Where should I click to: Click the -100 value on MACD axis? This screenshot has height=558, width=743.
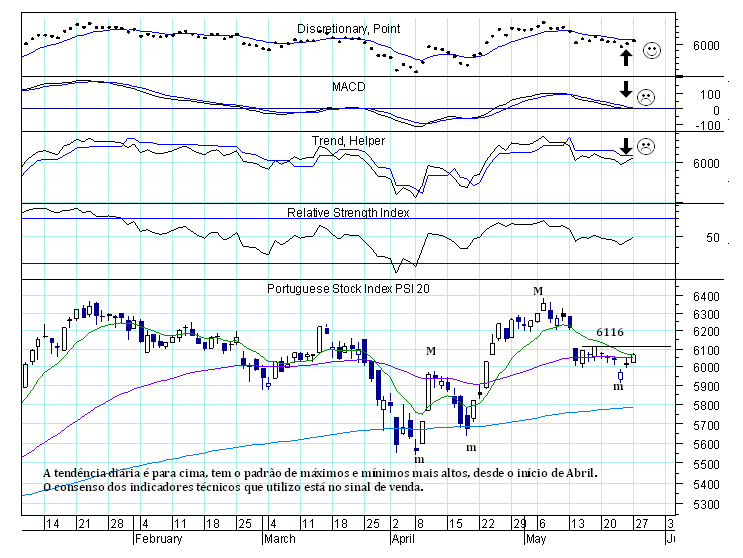708,126
